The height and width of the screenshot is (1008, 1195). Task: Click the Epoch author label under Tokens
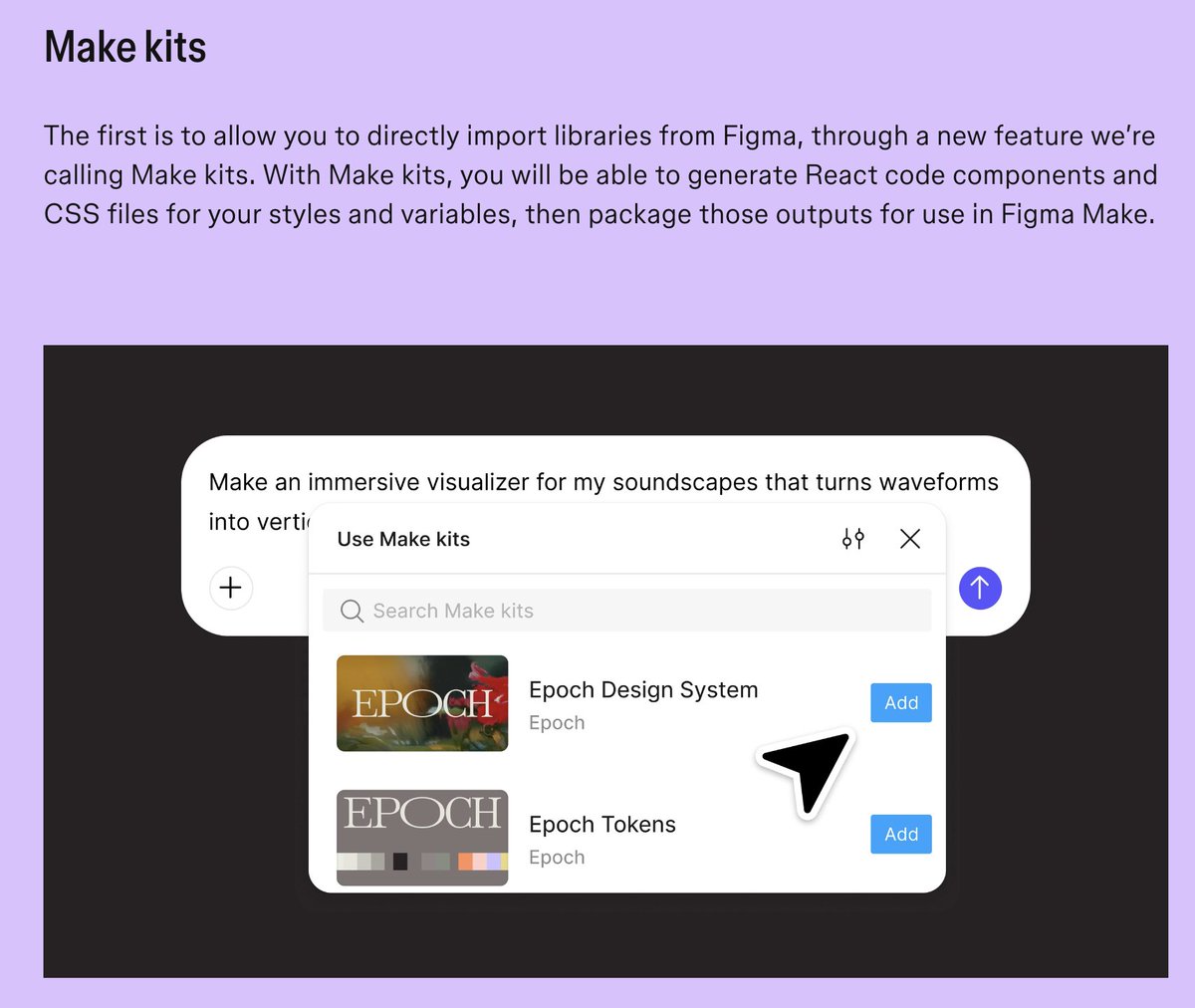pos(557,858)
